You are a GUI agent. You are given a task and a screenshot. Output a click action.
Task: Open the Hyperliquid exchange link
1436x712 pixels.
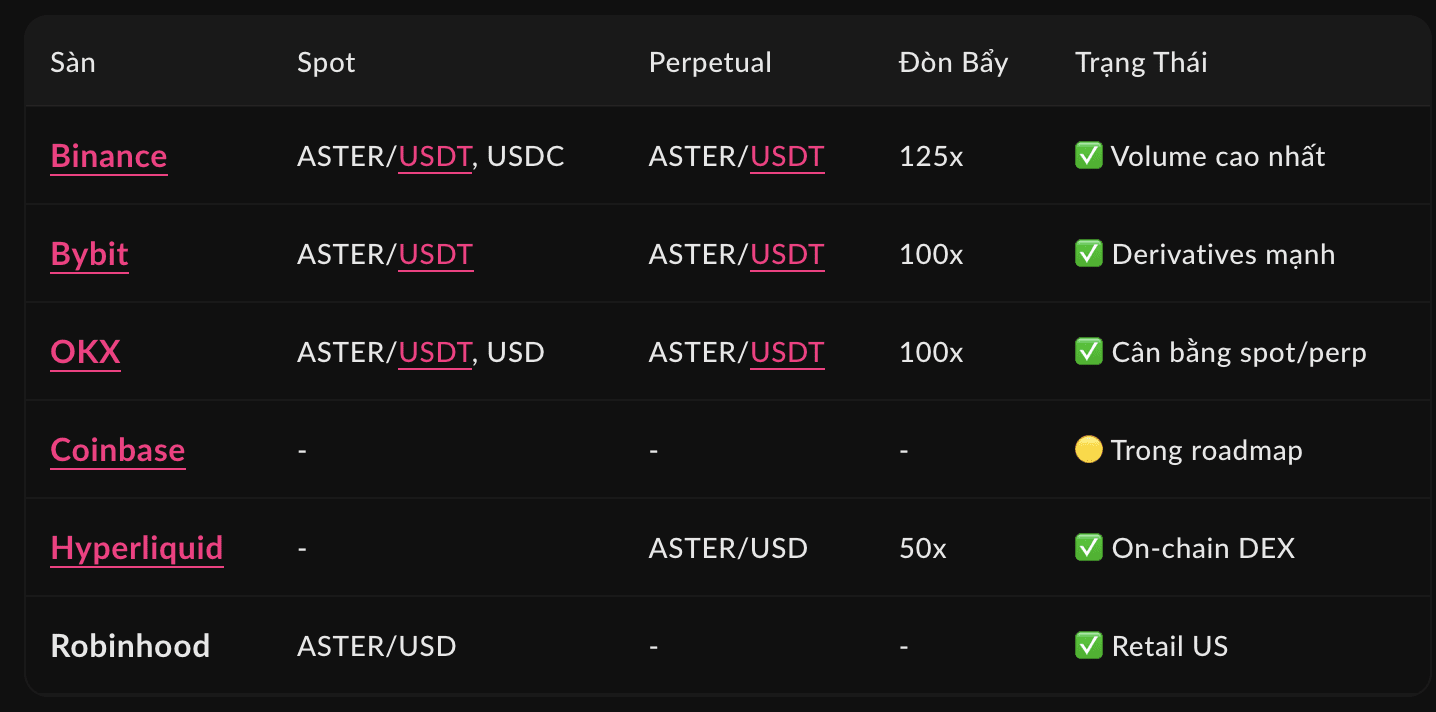pos(137,548)
